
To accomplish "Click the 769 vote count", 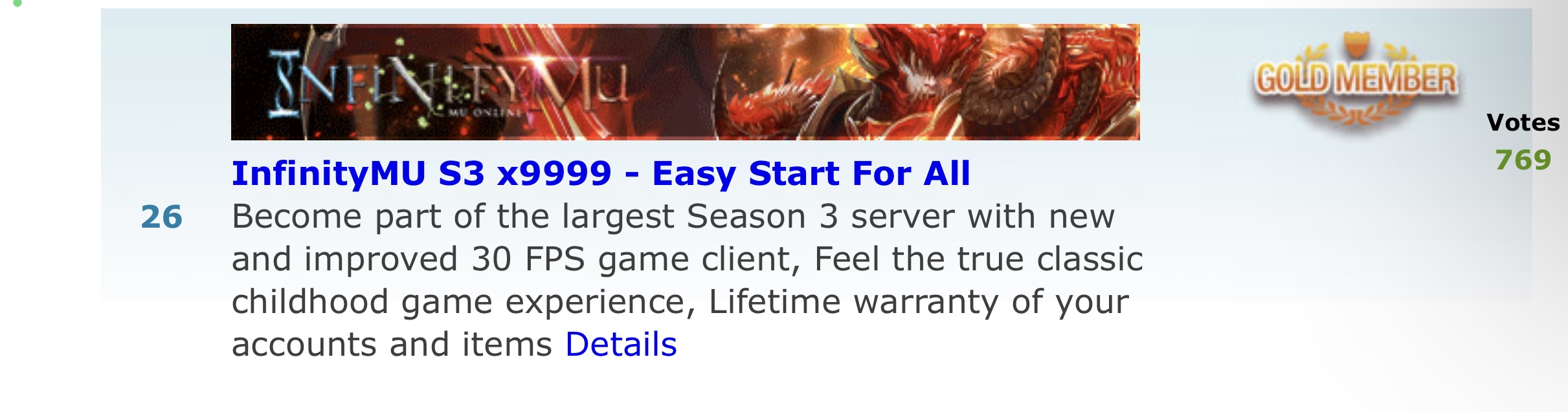I will click(1523, 160).
